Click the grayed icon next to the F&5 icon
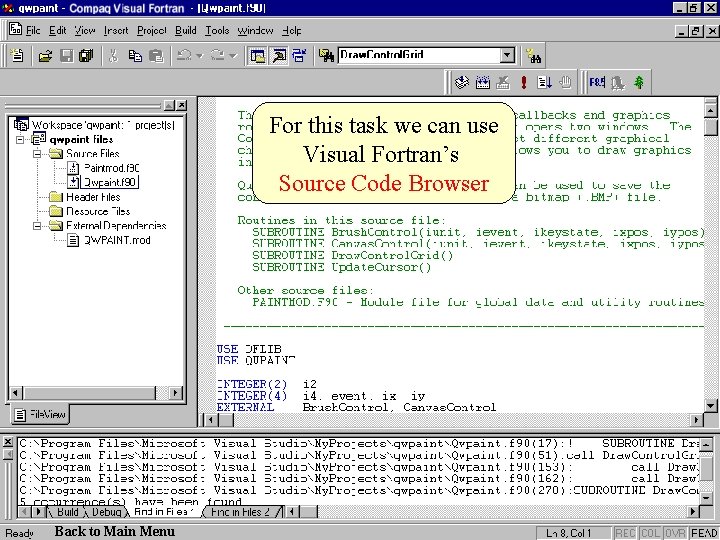720x540 pixels. click(x=618, y=83)
